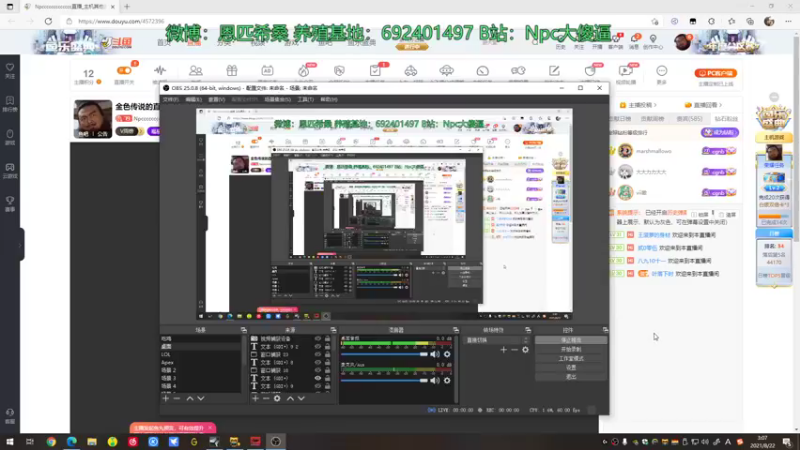Hide the 文本 (GDI+) 8 source
The width and height of the screenshot is (800, 450).
click(x=318, y=362)
